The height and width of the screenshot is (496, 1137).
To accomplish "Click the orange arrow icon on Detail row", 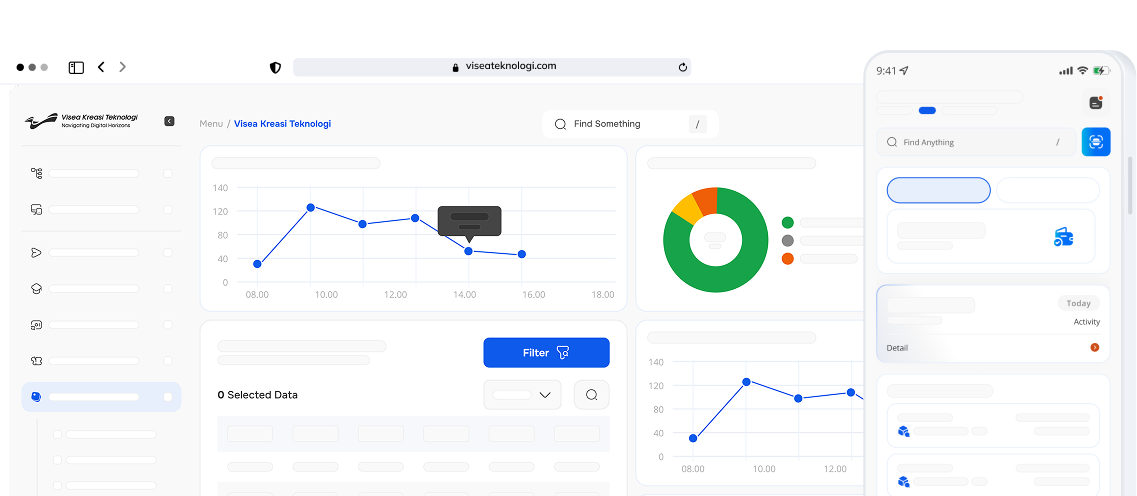I will click(1094, 347).
